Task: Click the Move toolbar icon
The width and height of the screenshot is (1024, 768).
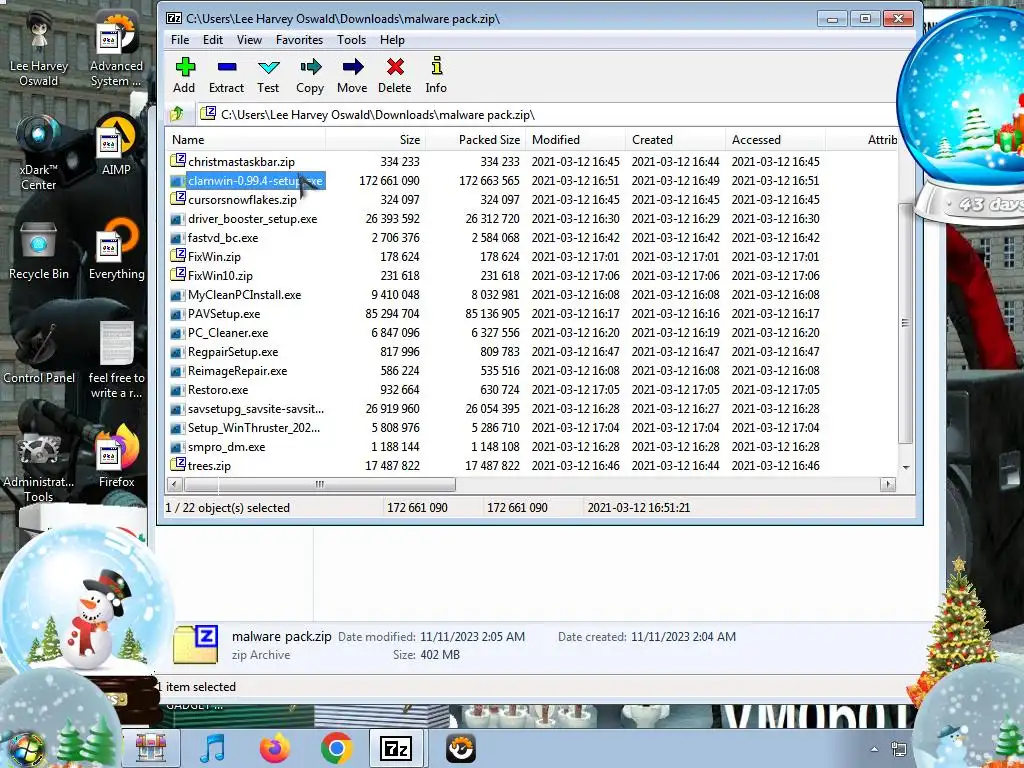Action: coord(353,67)
